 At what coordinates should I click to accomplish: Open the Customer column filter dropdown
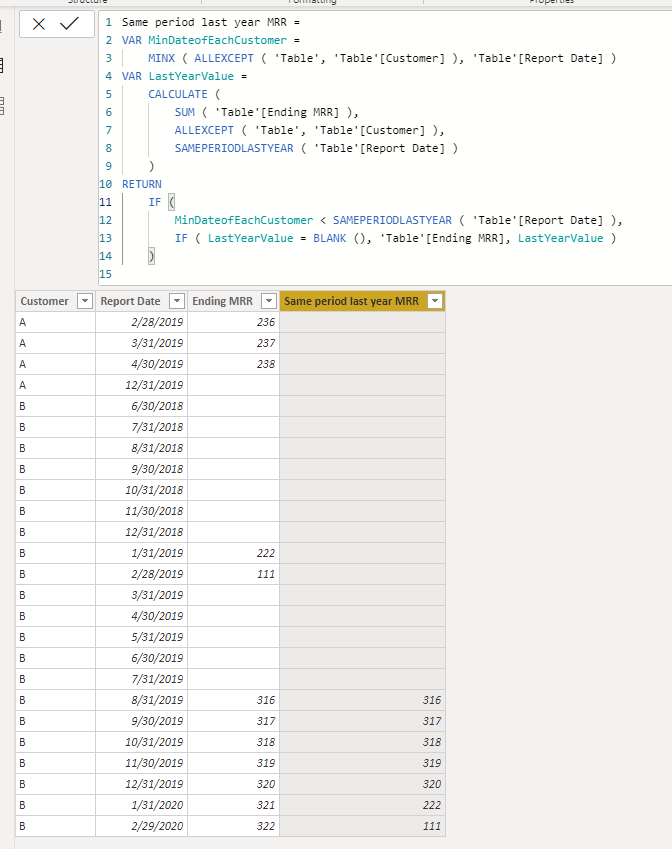tap(85, 301)
